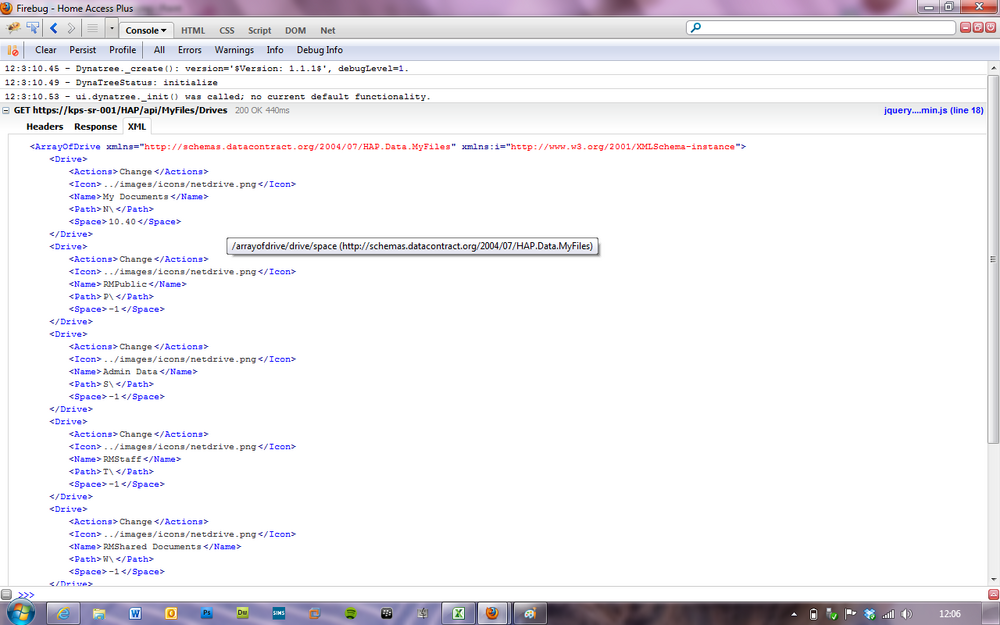Open the jquery min.js line 18 link
Image resolution: width=1000 pixels, height=625 pixels.
point(934,110)
